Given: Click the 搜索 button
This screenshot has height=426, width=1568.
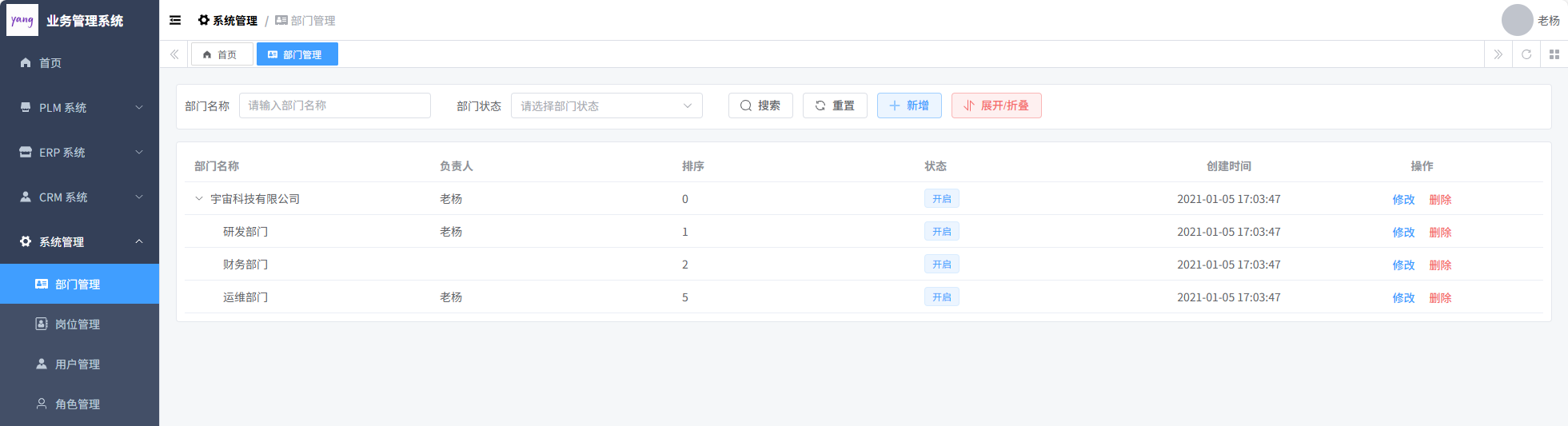Looking at the screenshot, I should [x=760, y=106].
